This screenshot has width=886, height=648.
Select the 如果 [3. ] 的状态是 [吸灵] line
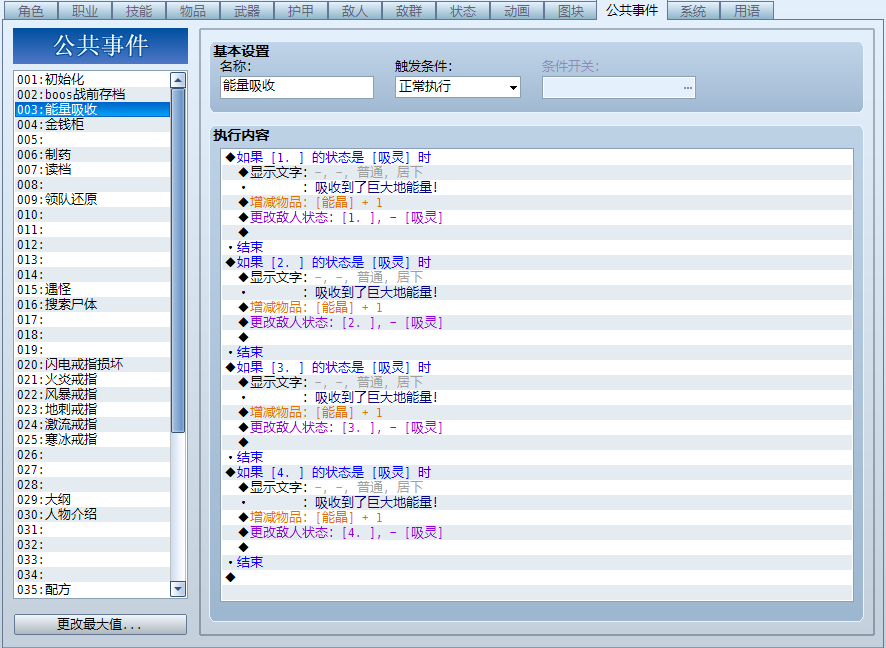coord(537,367)
